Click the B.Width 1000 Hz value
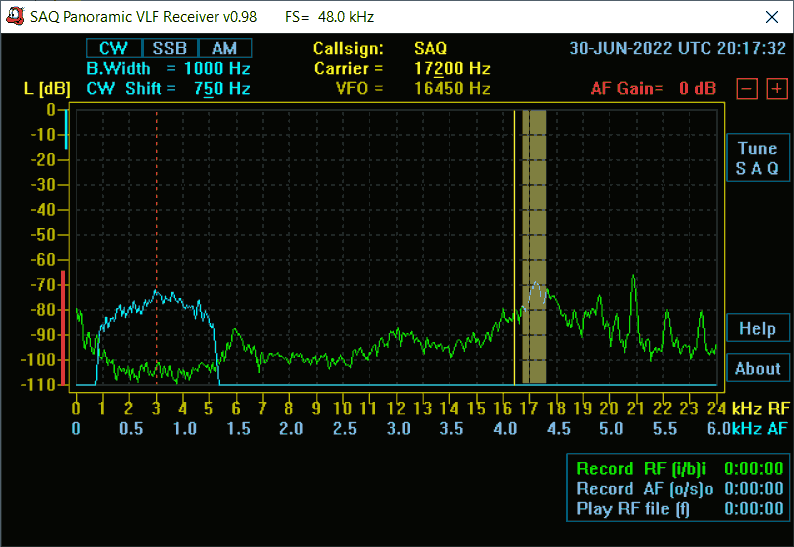The height and width of the screenshot is (547, 794). pyautogui.click(x=217, y=69)
